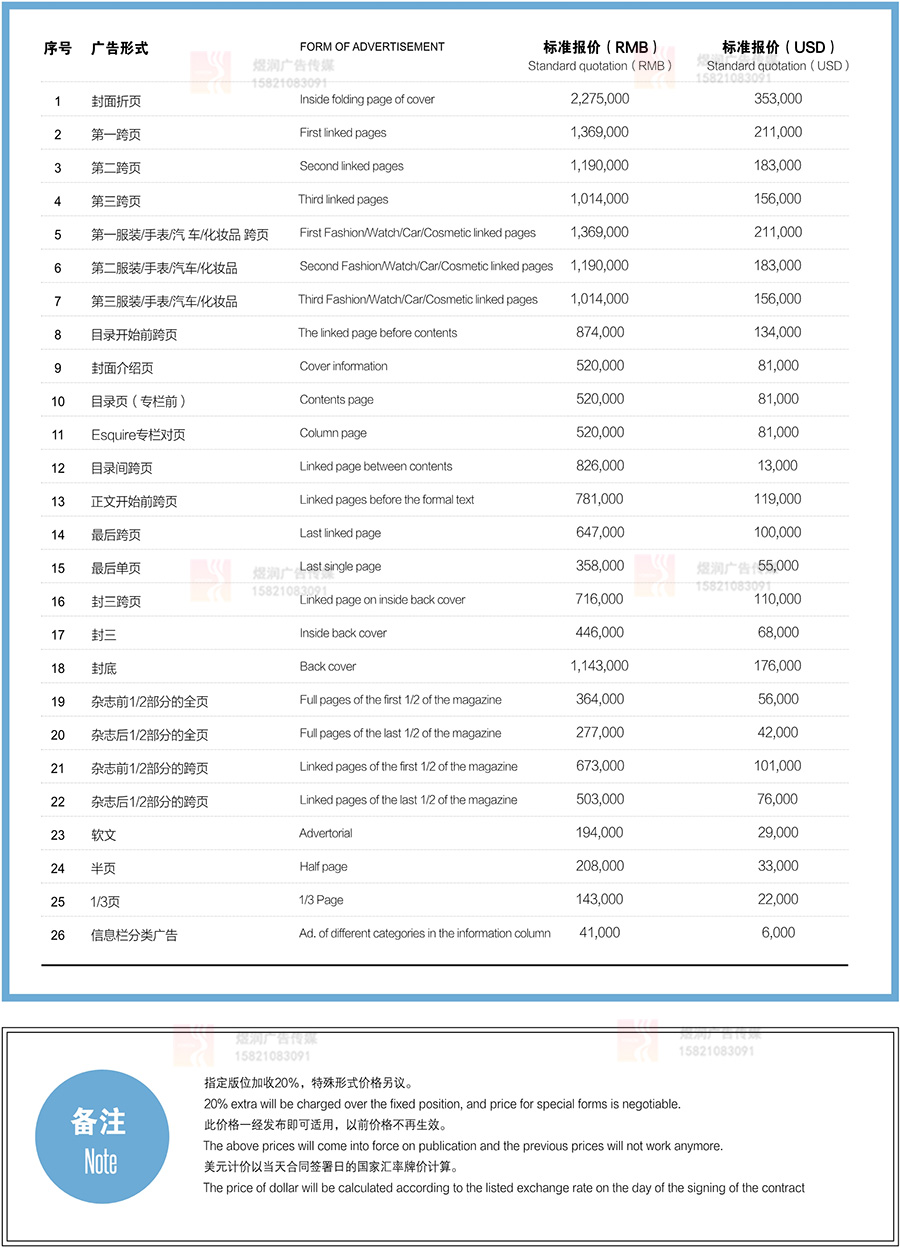
Task: Select the Cover information row text
Action: 343,366
